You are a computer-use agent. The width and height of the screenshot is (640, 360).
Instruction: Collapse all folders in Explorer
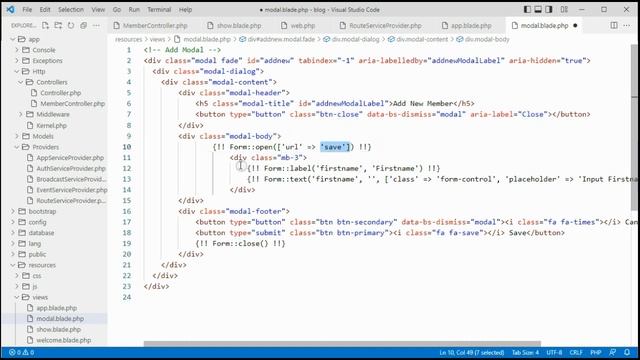(x=84, y=25)
